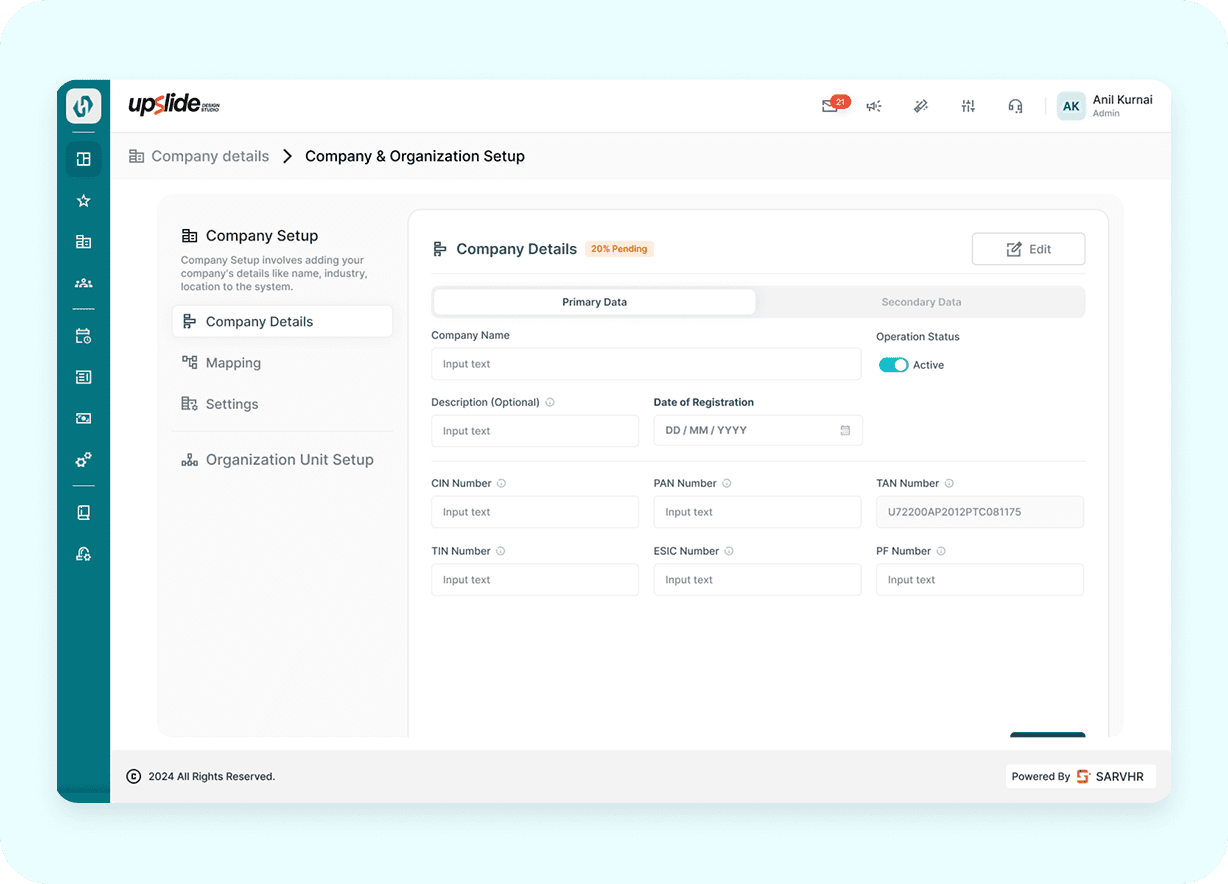
Task: Switch to the Secondary Data tab
Action: [x=920, y=301]
